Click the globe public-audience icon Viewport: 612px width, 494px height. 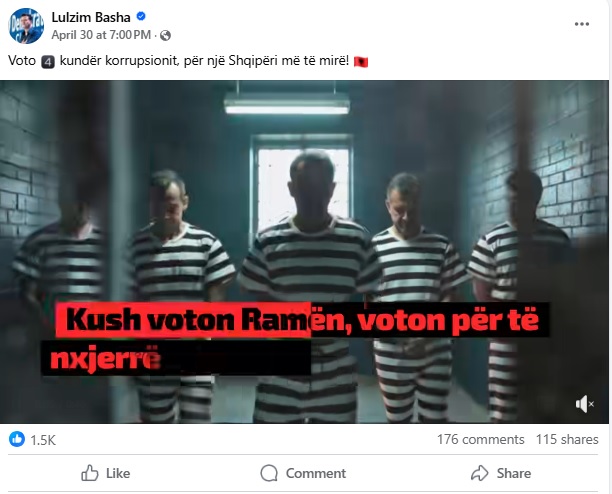click(165, 36)
